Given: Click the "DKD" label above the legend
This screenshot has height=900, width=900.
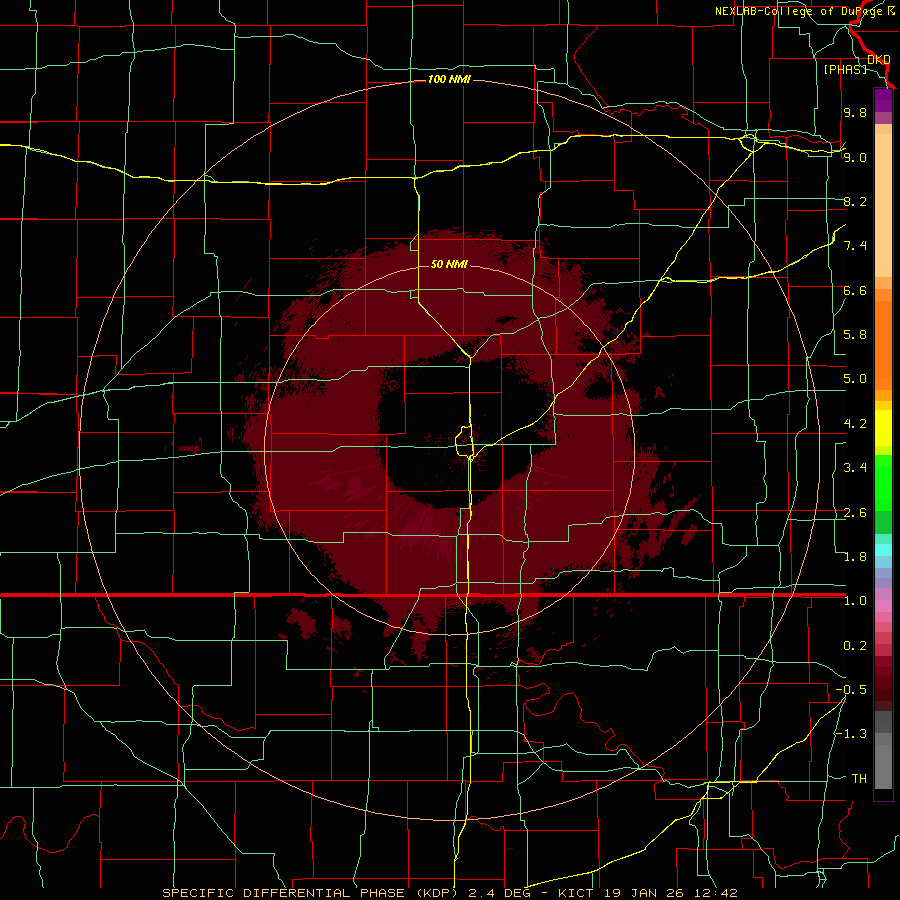Looking at the screenshot, I should click(x=879, y=59).
